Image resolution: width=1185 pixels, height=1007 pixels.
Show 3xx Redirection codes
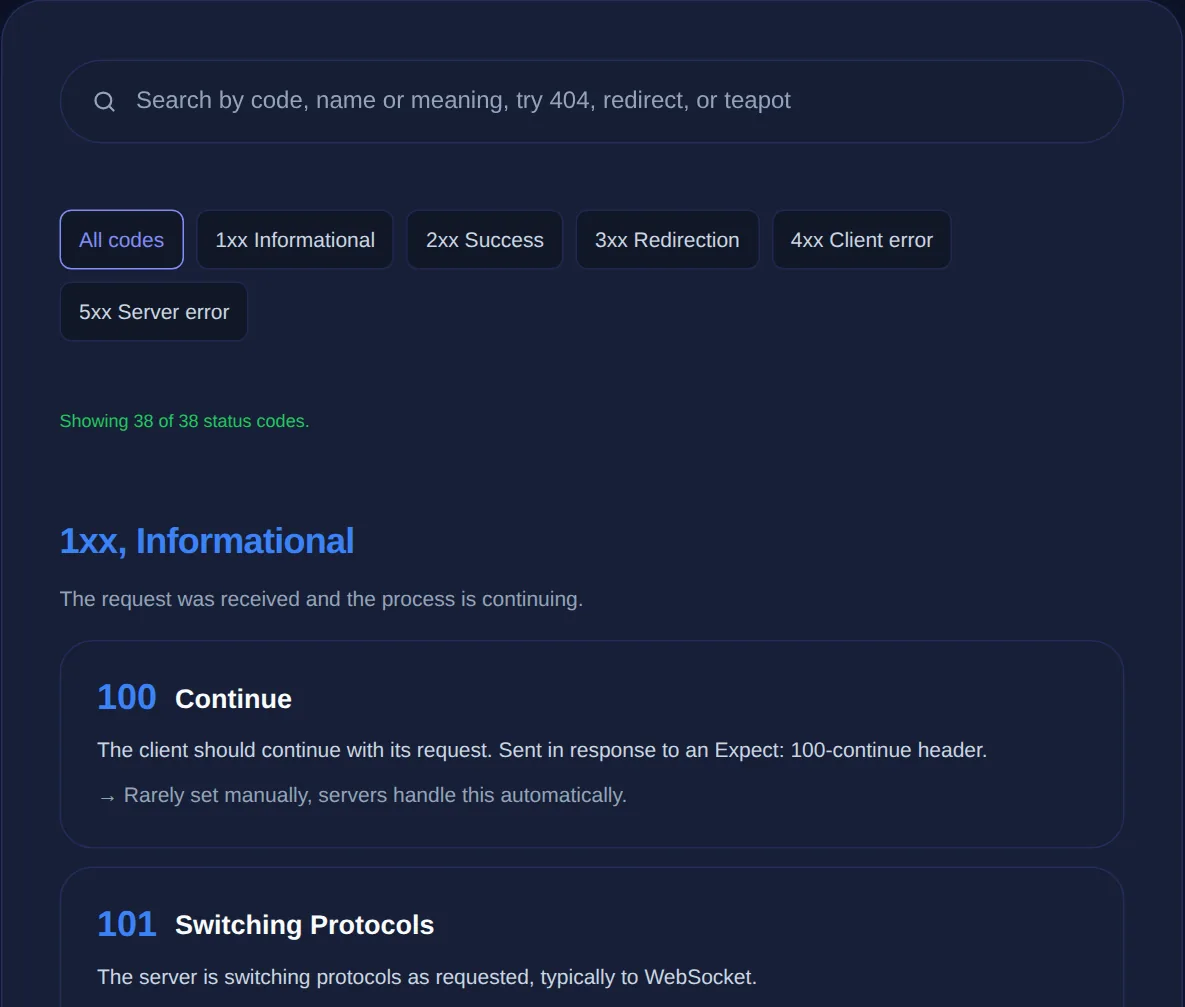coord(667,240)
